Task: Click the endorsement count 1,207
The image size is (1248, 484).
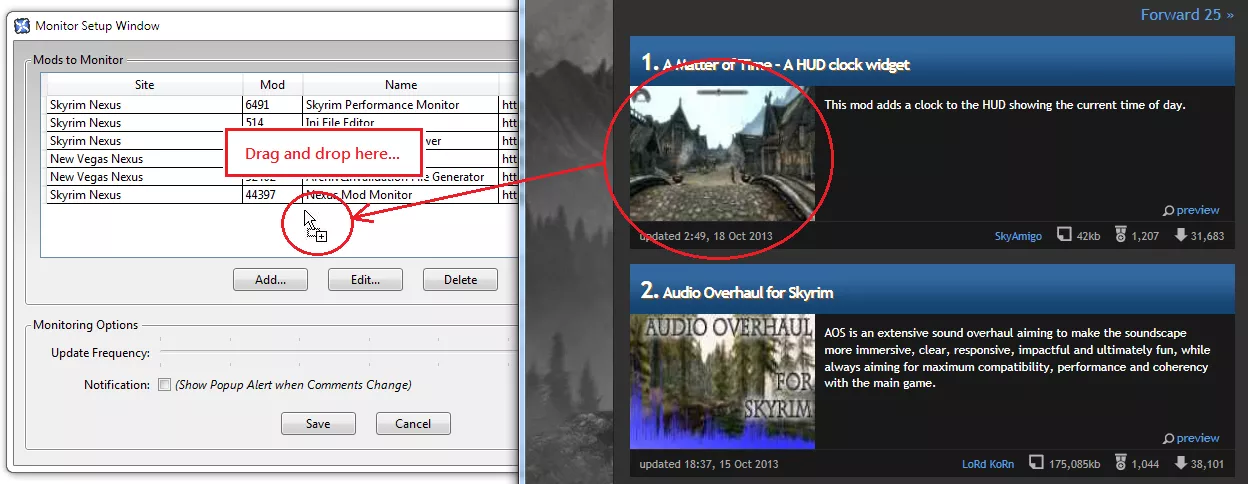Action: tap(1145, 237)
